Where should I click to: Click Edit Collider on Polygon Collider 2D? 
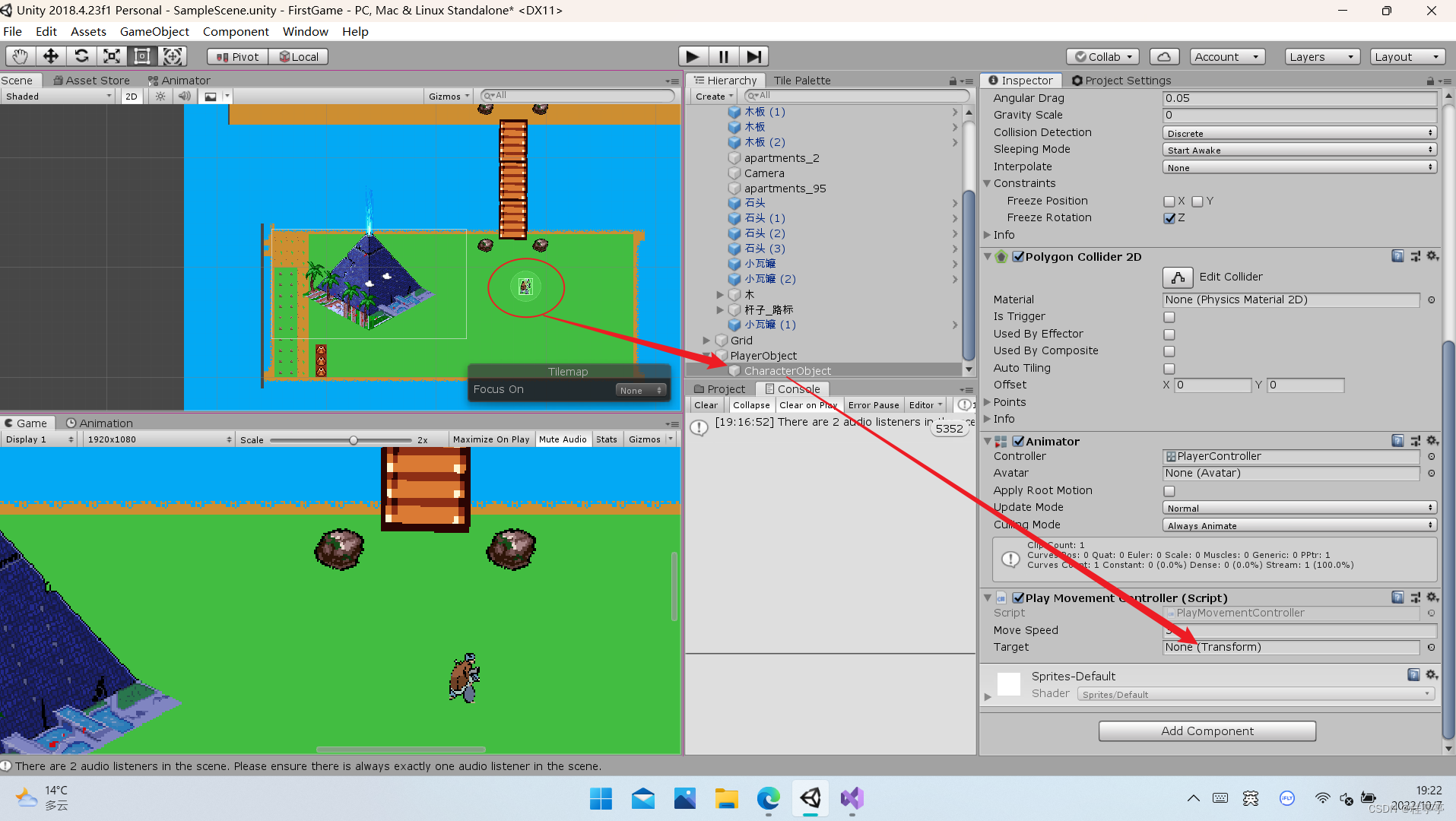tap(1178, 277)
